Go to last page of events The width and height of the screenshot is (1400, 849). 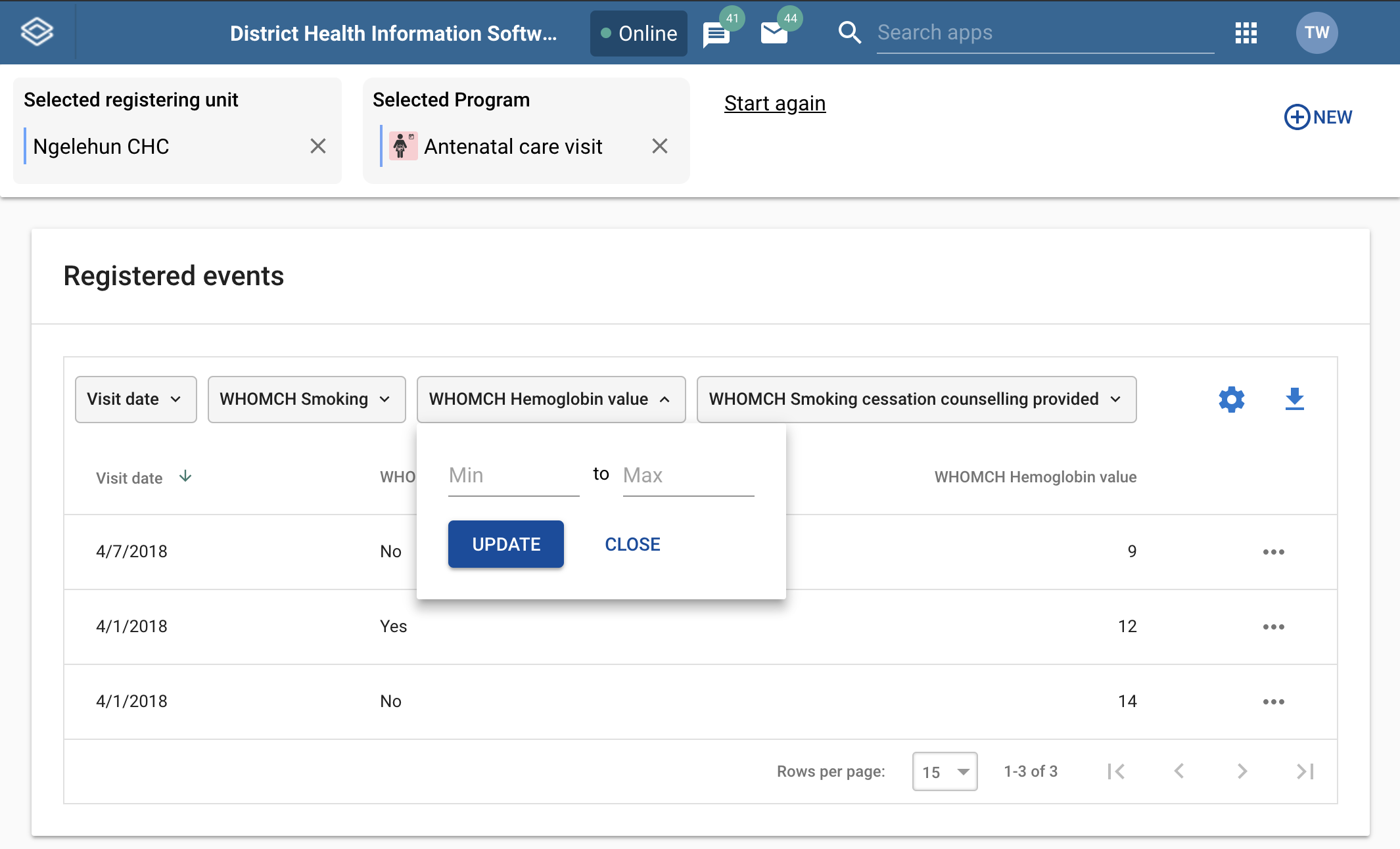click(1305, 771)
